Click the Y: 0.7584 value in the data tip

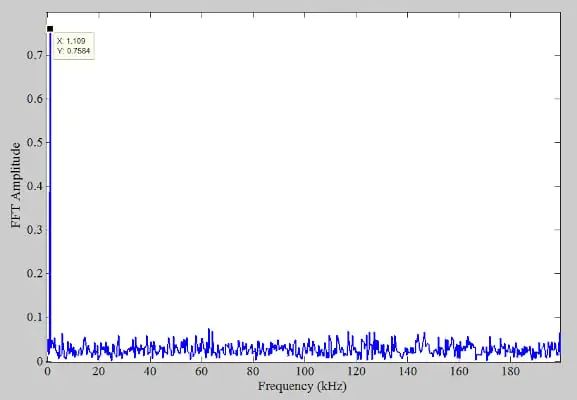click(x=74, y=51)
